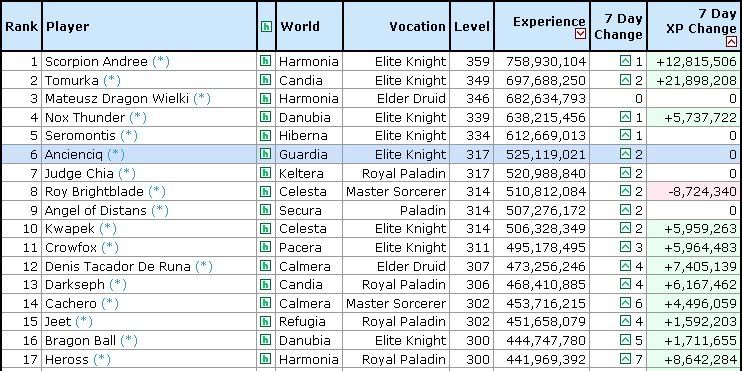The height and width of the screenshot is (371, 742).
Task: Click the rank-up arrow icon for Nox Thunder
Action: tap(626, 116)
